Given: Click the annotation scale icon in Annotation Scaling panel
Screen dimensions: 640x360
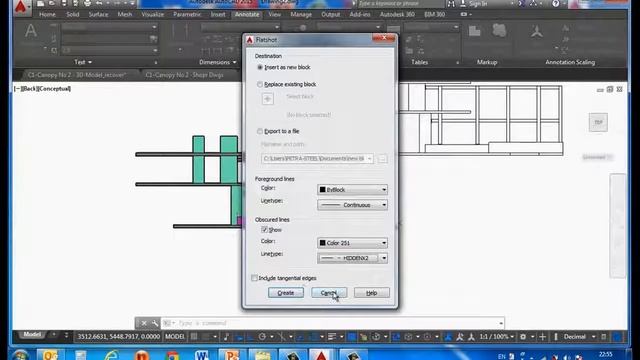Looking at the screenshot, I should click(x=537, y=32).
